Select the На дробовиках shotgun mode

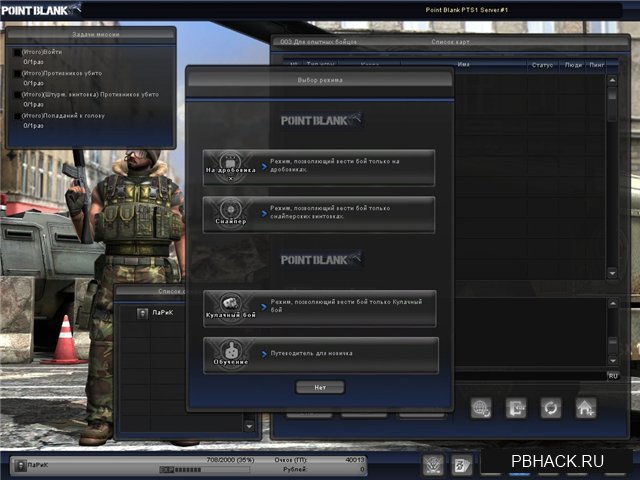click(x=319, y=168)
